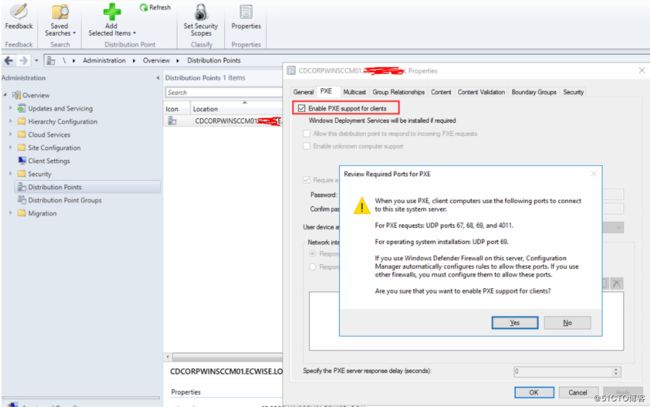Click the yellow warning triangle icon
Screen dimensions: 650x407
pos(362,206)
